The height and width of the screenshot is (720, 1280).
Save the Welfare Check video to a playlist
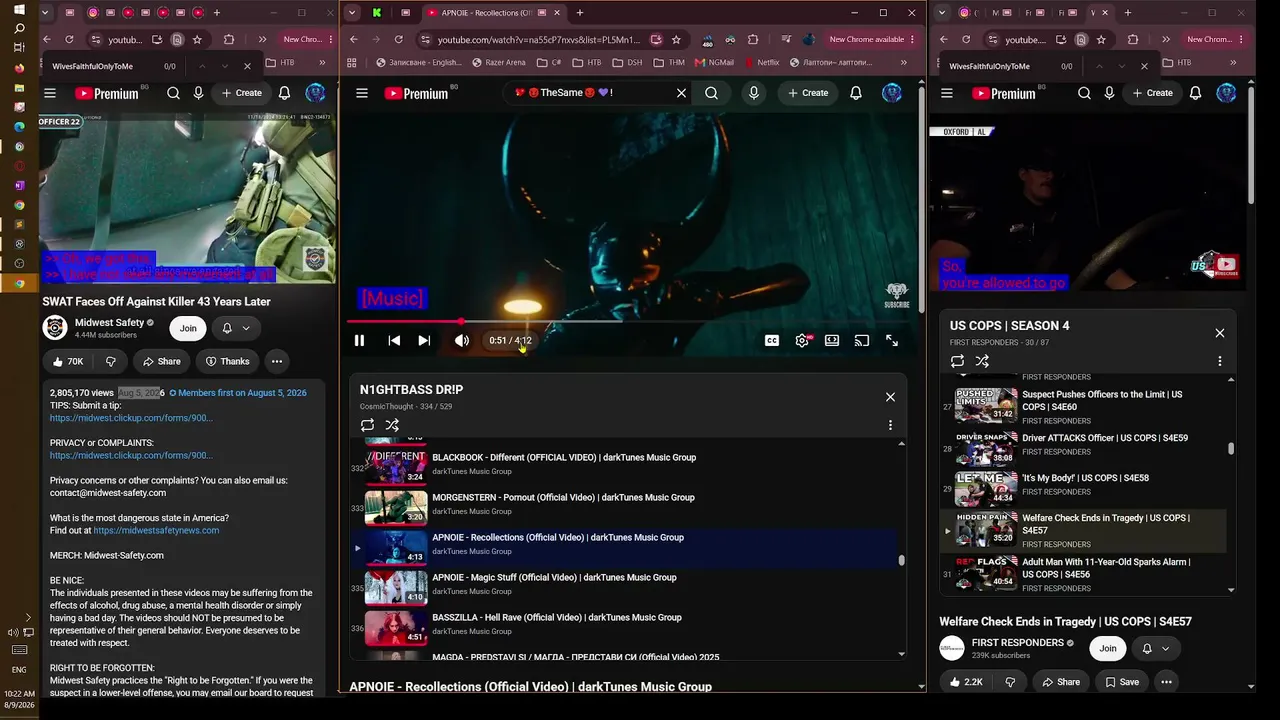click(1120, 682)
